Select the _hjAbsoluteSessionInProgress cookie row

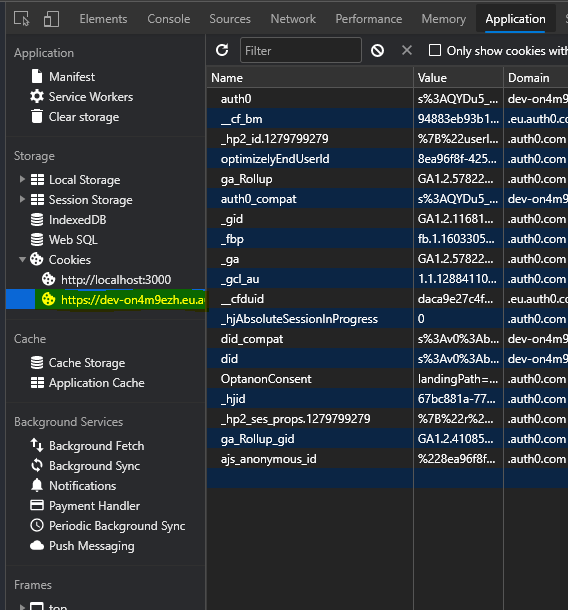[x=387, y=319]
